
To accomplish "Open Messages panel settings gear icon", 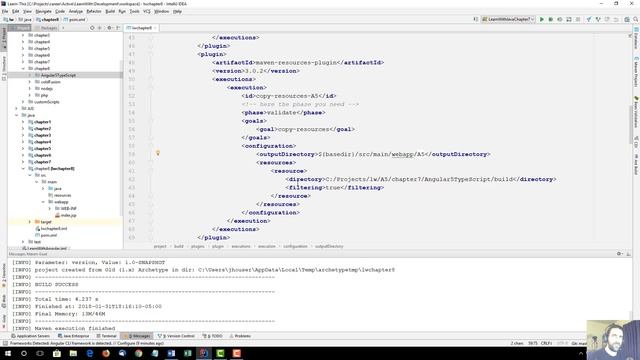I will point(619,253).
